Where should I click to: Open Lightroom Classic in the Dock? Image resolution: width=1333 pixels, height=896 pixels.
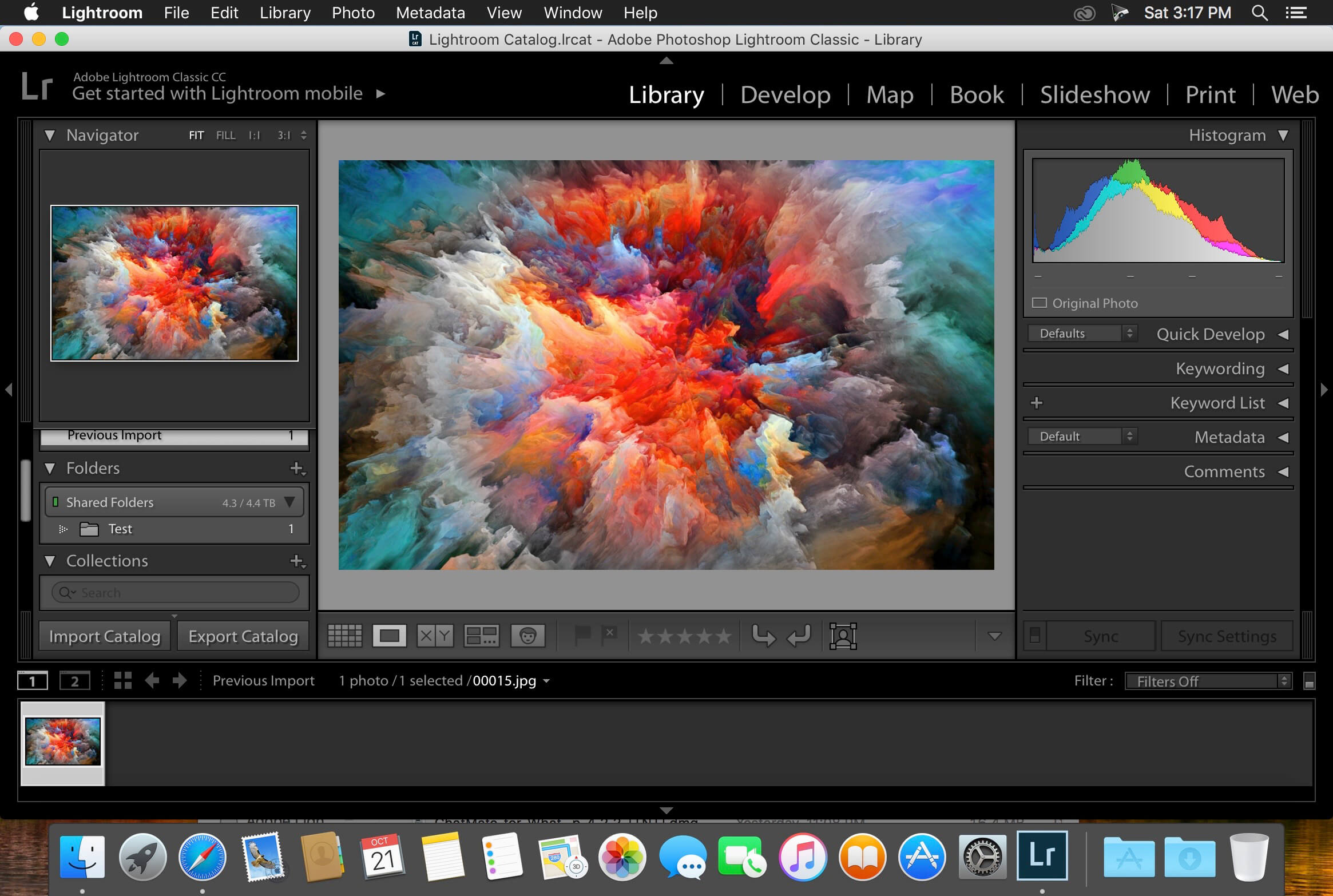click(1042, 858)
